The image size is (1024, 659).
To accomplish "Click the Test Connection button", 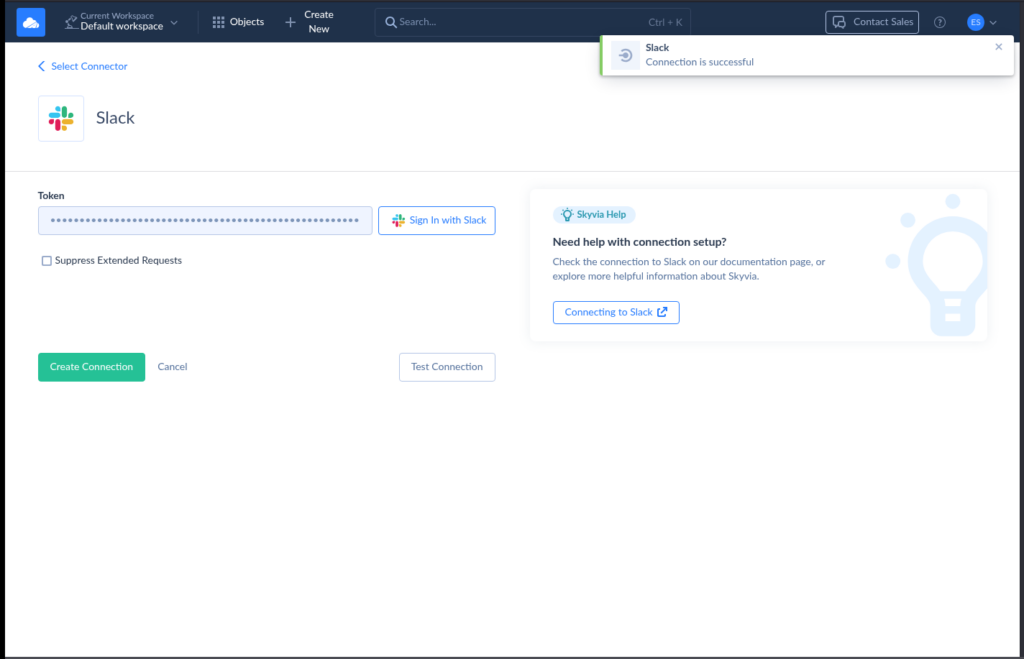I will pyautogui.click(x=447, y=367).
